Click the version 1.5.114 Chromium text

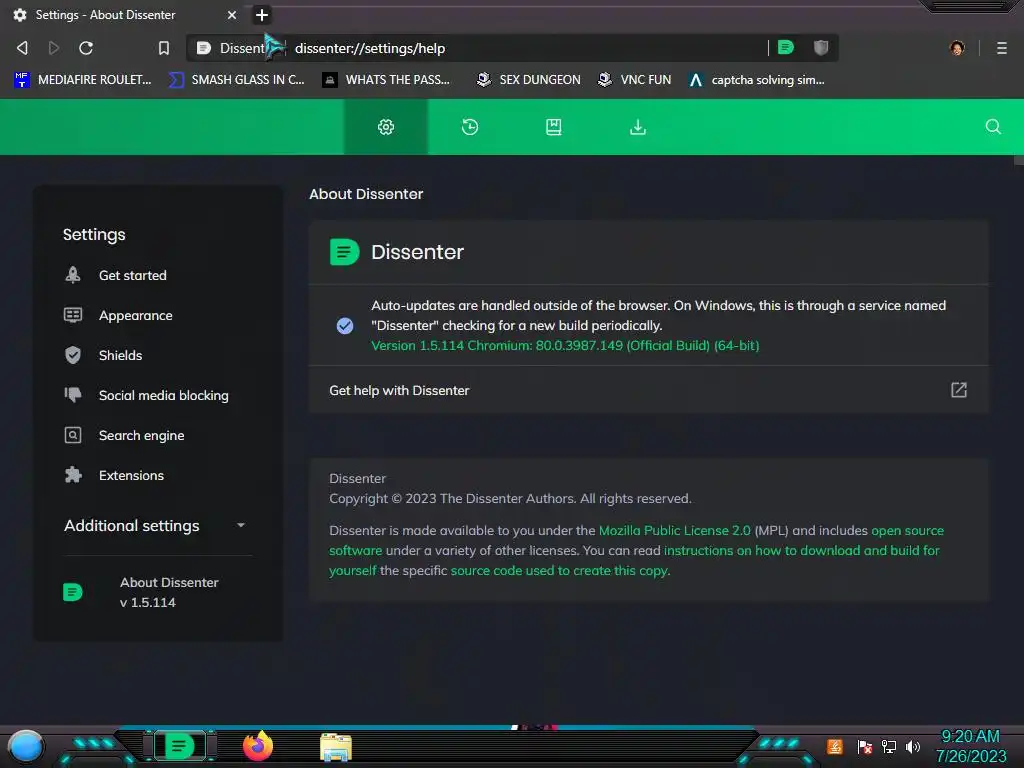pos(565,345)
